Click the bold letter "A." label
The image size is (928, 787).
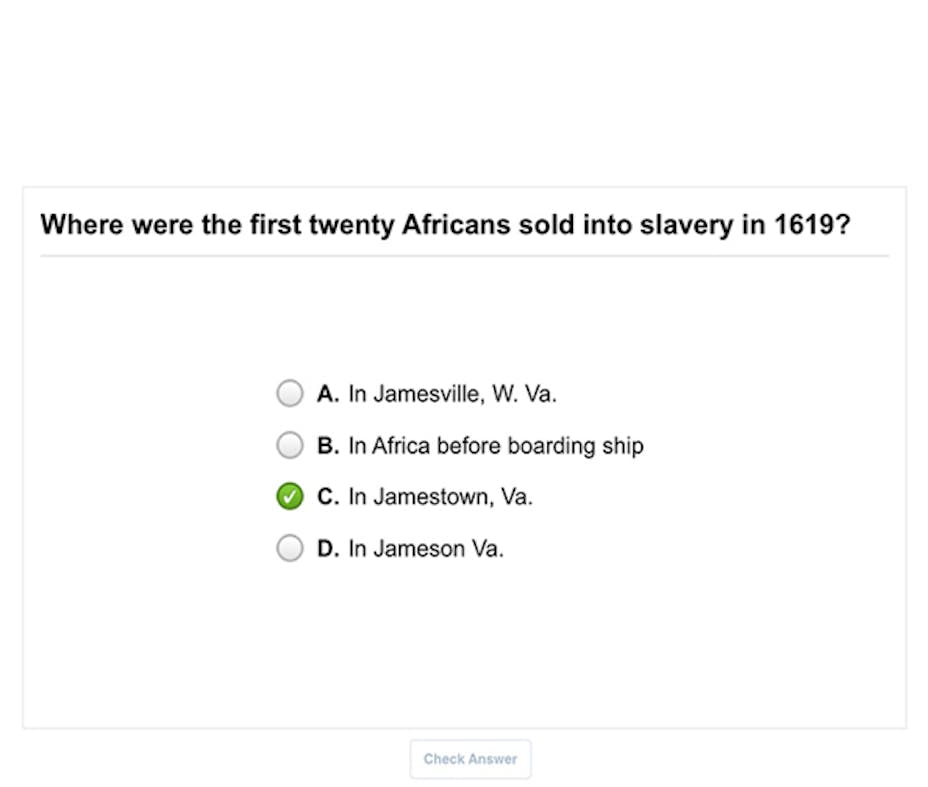pos(328,394)
